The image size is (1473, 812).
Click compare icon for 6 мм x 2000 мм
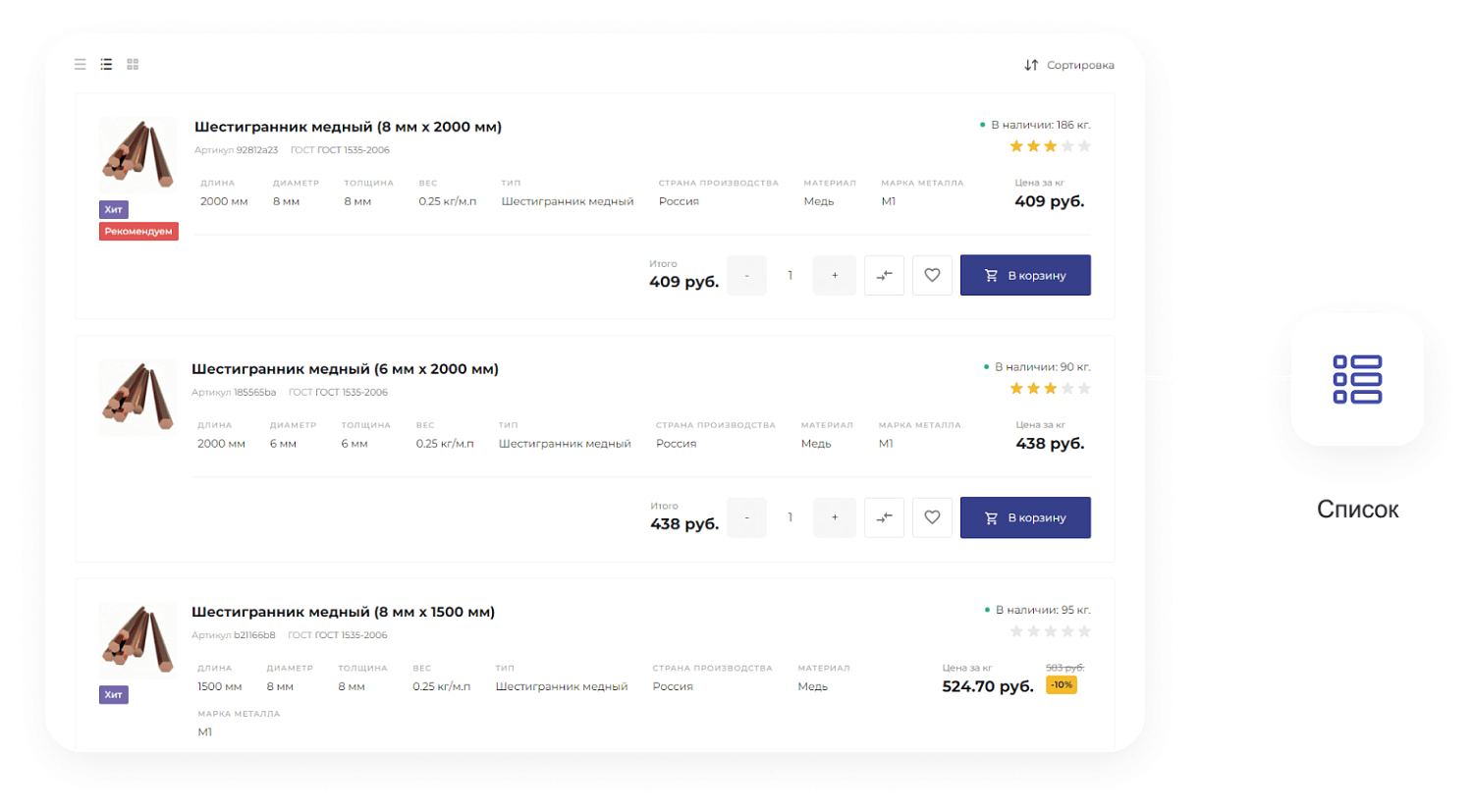click(884, 517)
